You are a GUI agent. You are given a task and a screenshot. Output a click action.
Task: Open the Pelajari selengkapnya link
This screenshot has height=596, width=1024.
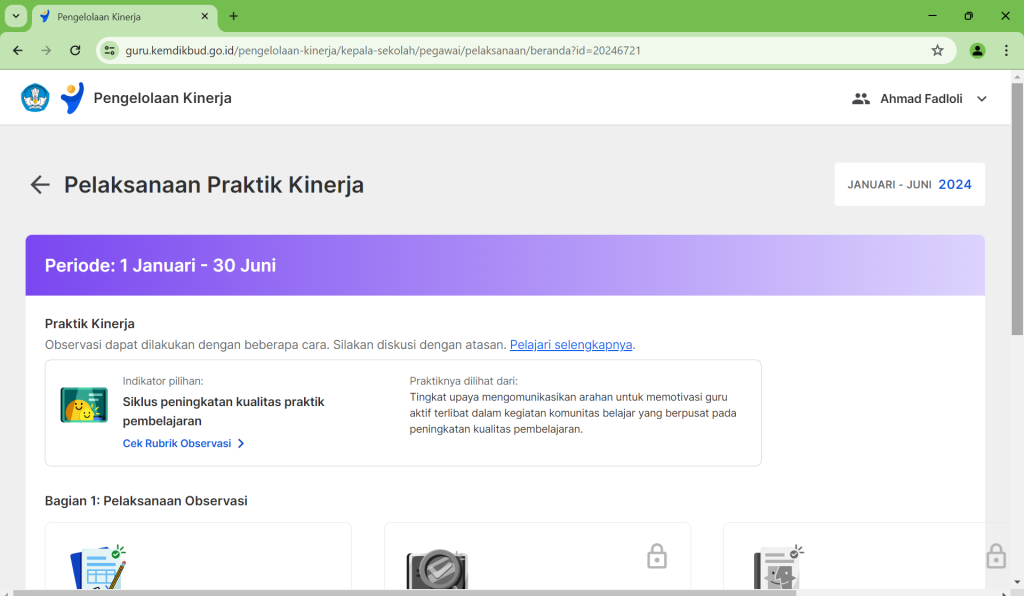pyautogui.click(x=571, y=345)
